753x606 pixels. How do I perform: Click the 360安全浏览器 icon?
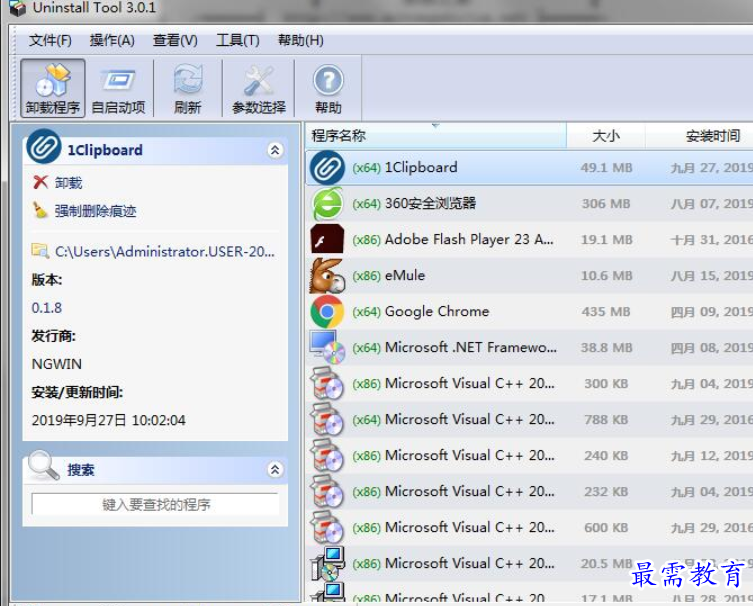pyautogui.click(x=327, y=204)
